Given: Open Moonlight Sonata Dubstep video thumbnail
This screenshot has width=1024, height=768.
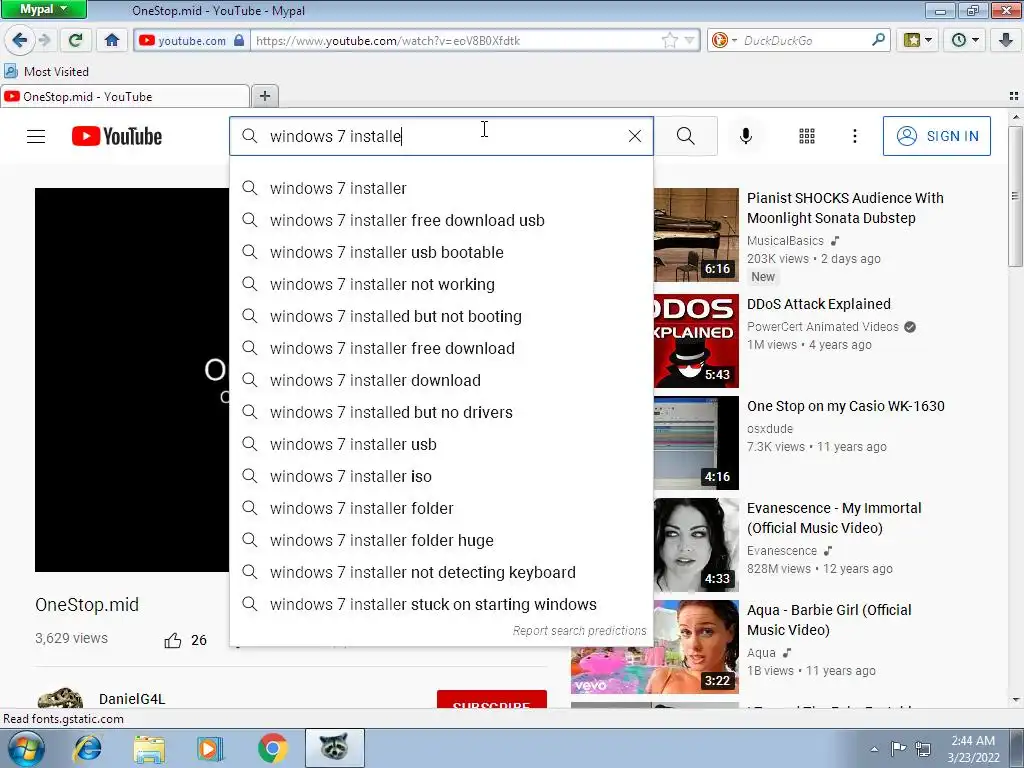Looking at the screenshot, I should pyautogui.click(x=696, y=235).
